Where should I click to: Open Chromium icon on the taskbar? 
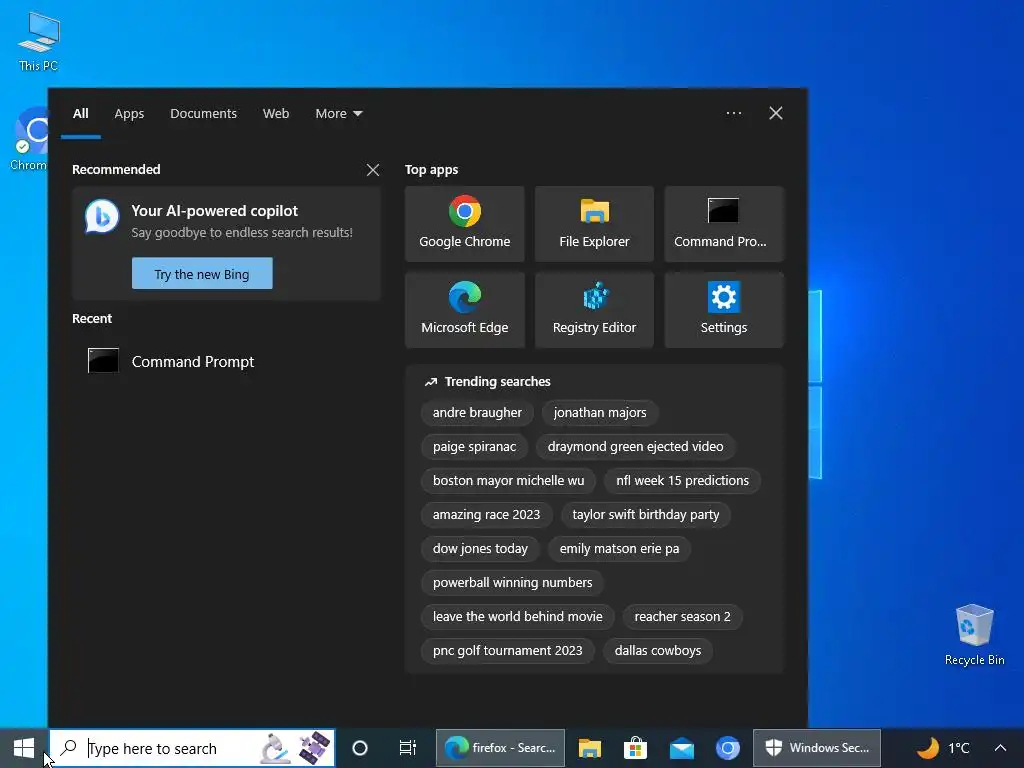click(x=728, y=748)
